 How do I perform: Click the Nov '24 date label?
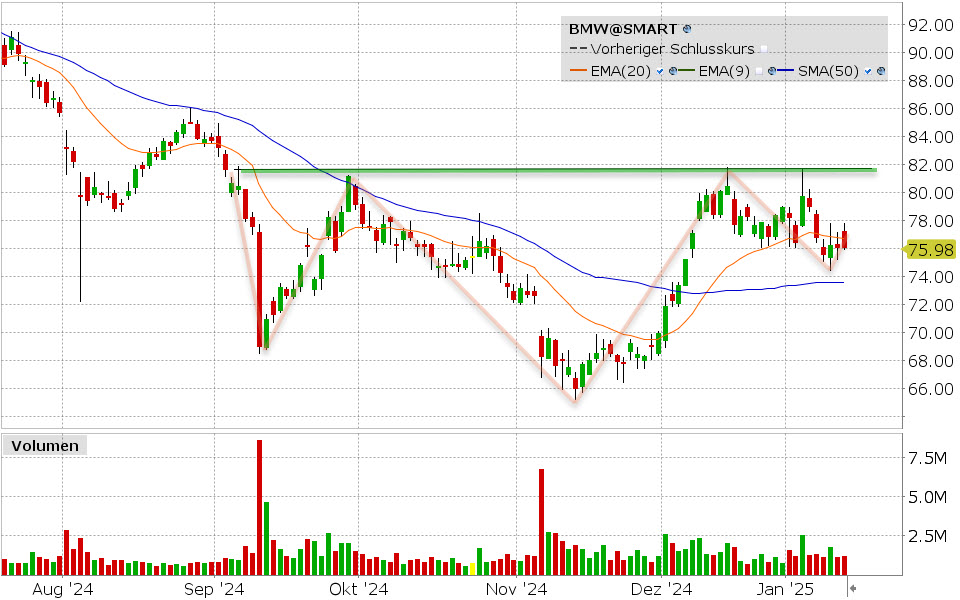point(516,589)
